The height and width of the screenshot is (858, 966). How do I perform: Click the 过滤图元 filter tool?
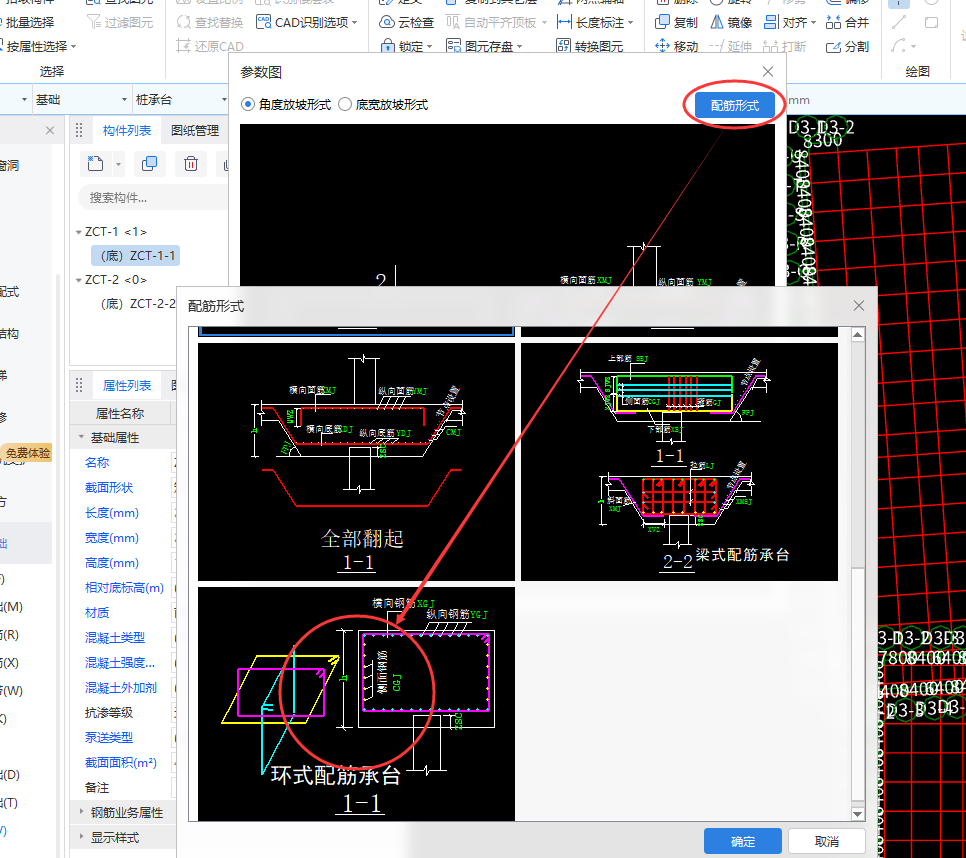click(120, 23)
